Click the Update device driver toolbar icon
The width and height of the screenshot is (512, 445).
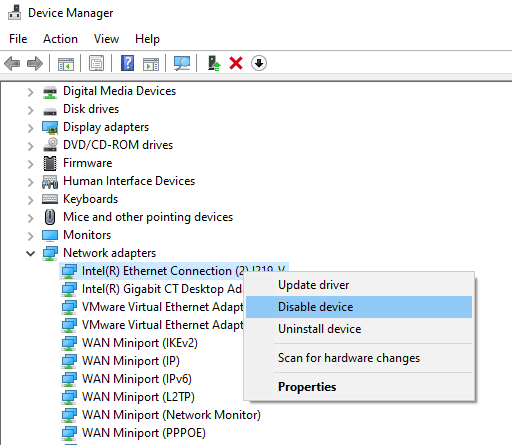[214, 63]
